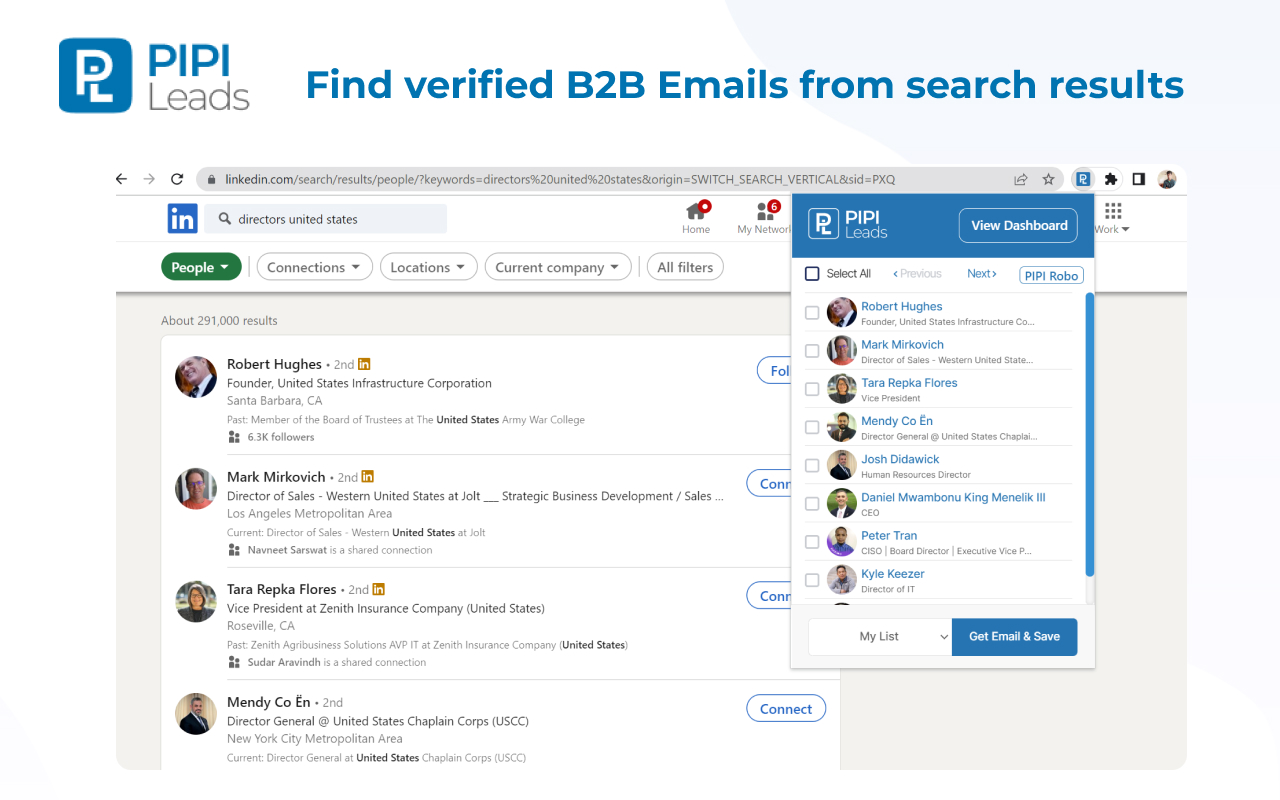Viewport: 1280px width, 800px height.
Task: Click the PIPI Leads extension icon in the toolbar
Action: pos(1083,178)
